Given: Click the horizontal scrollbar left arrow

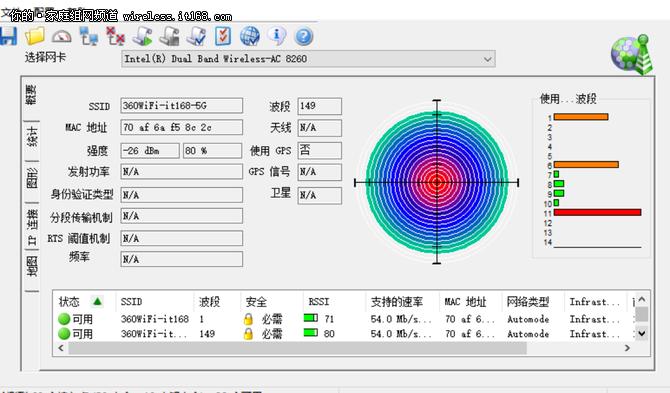Looking at the screenshot, I should coord(61,348).
